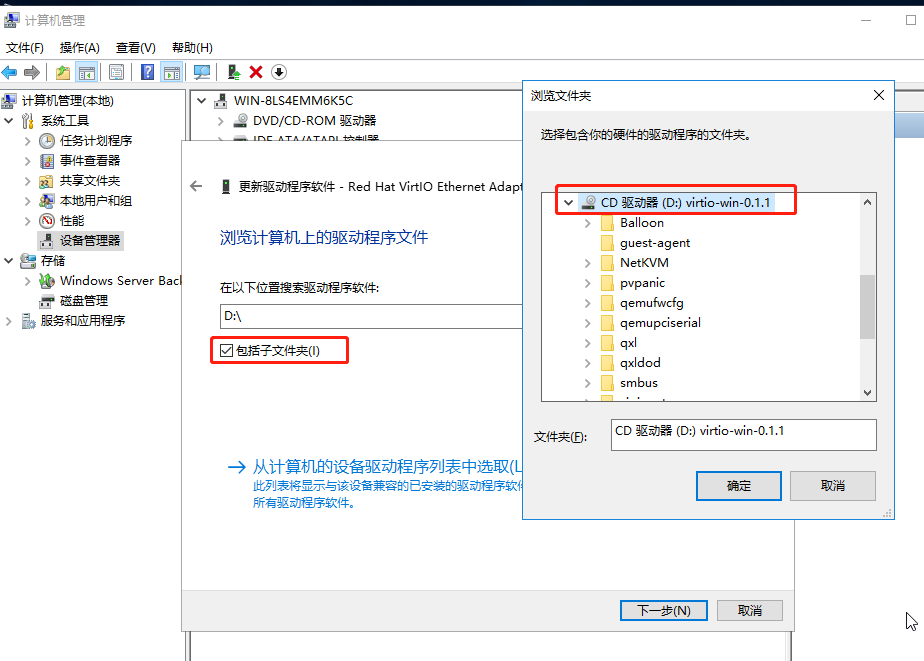
Task: Toggle the 包括子文件夹 checkbox
Action: point(226,351)
